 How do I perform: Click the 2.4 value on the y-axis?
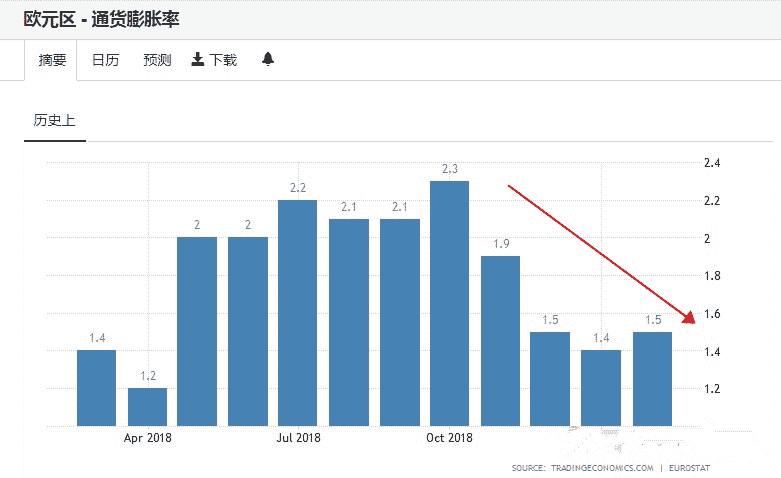point(712,163)
